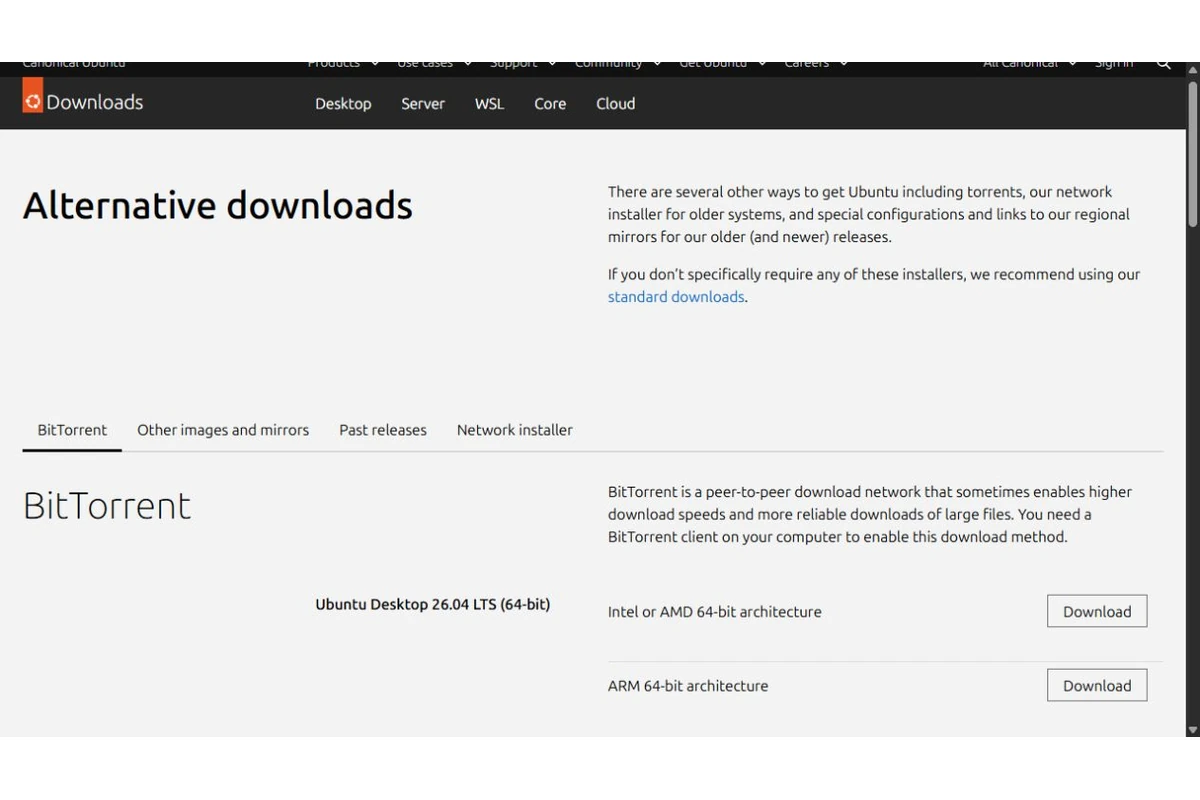
Task: Switch to the Network installer tab
Action: [x=515, y=430]
